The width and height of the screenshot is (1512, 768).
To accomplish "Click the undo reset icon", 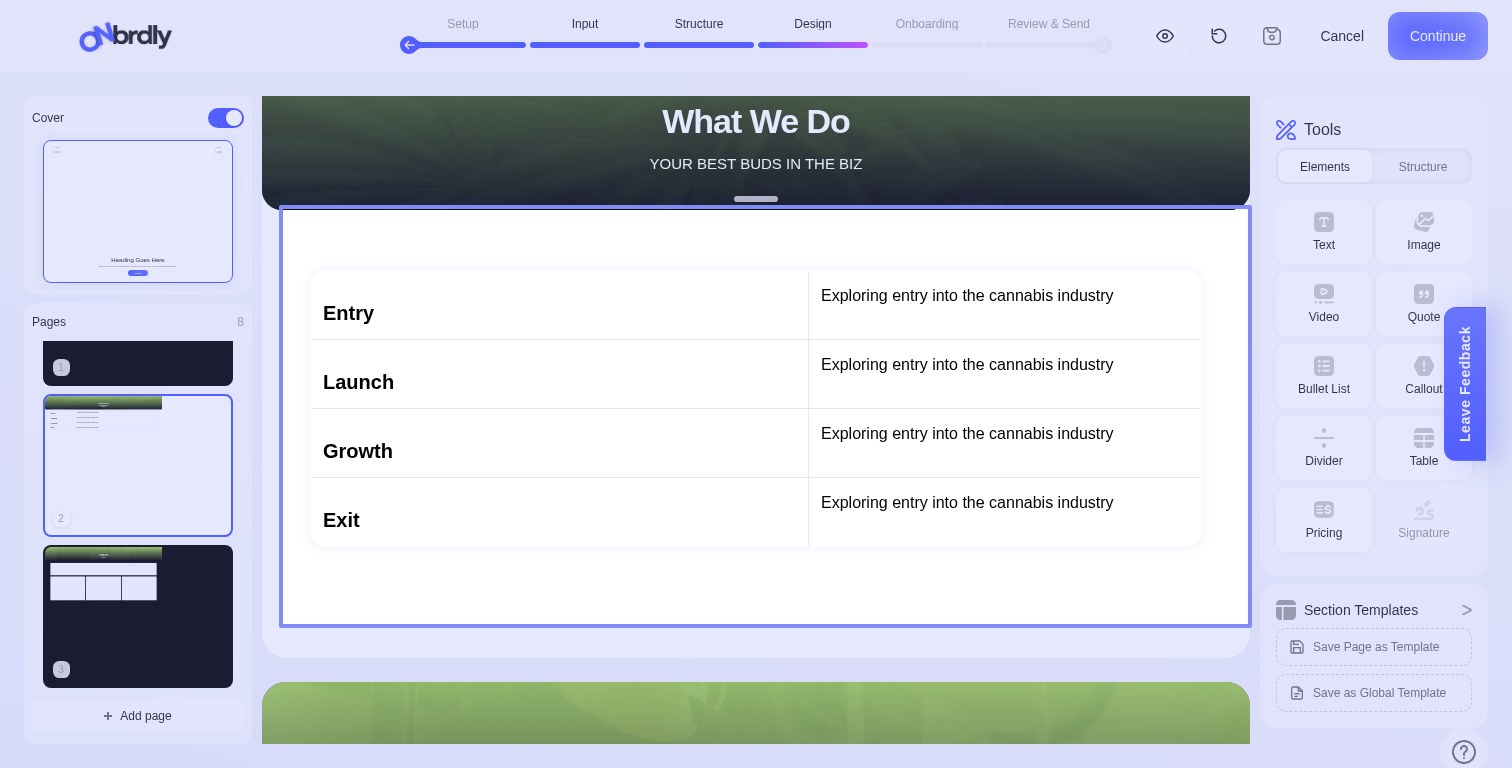I will click(x=1219, y=36).
